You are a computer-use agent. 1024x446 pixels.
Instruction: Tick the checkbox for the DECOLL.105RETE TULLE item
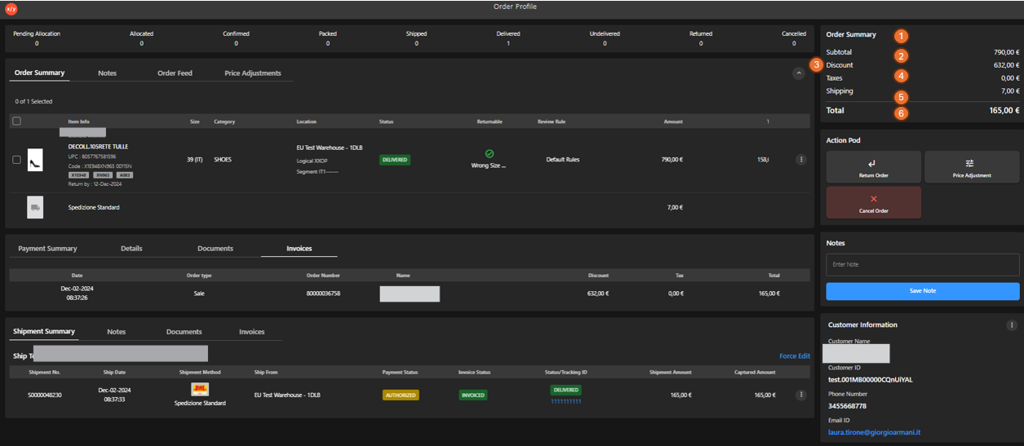[17, 160]
